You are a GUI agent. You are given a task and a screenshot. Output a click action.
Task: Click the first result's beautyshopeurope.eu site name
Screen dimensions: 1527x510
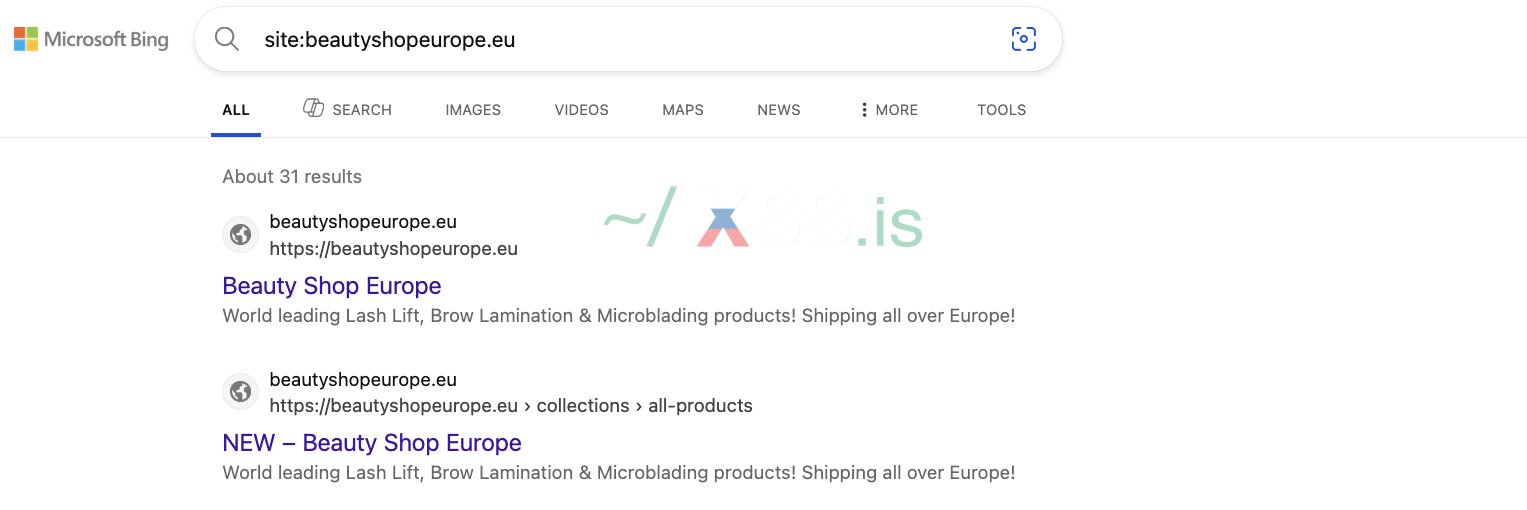click(x=362, y=222)
